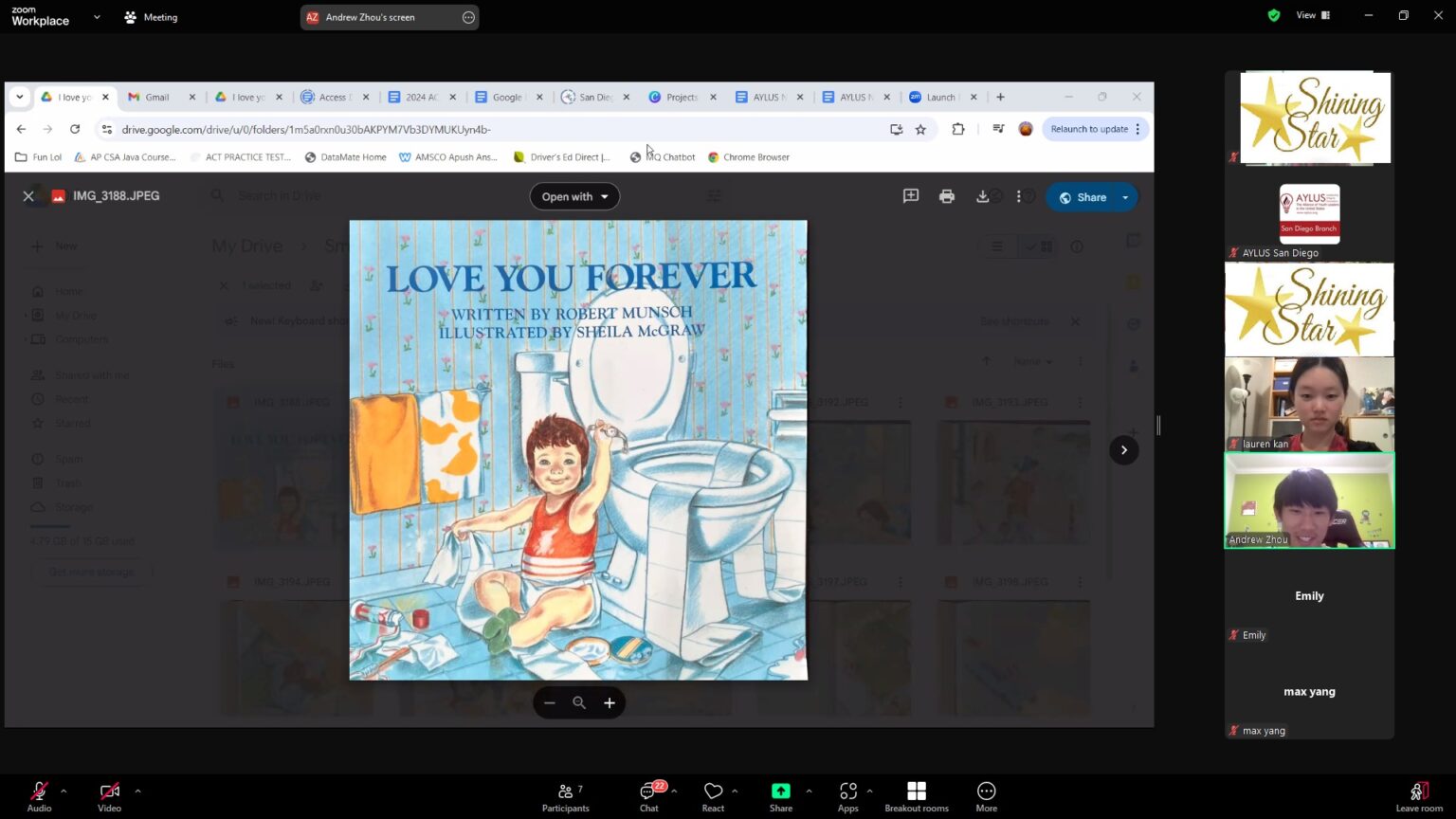Viewport: 1456px width, 819px height.
Task: Select lauren kan's video tile
Action: (x=1310, y=405)
